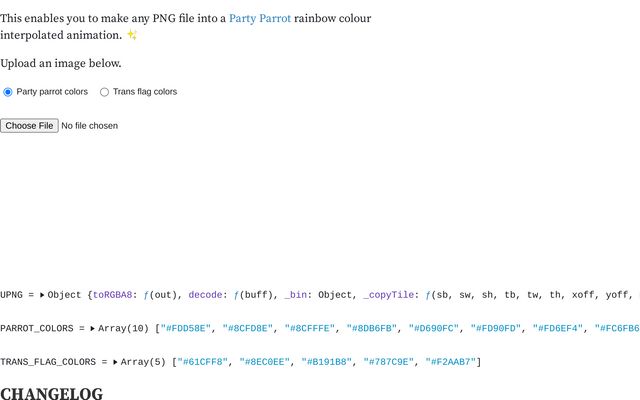Screen dimensions: 640x400
Task: Click the sparkles emoji after animation
Action: tap(132, 35)
